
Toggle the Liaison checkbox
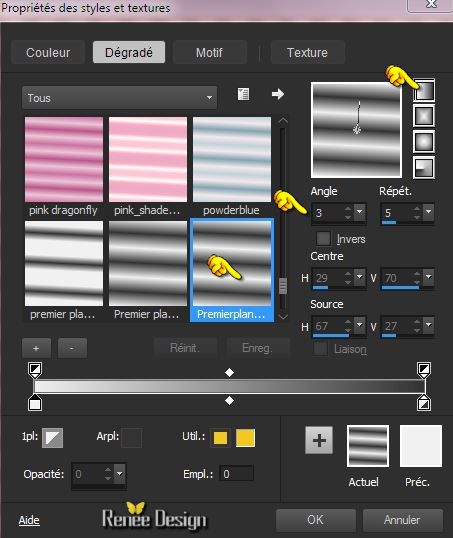click(321, 349)
